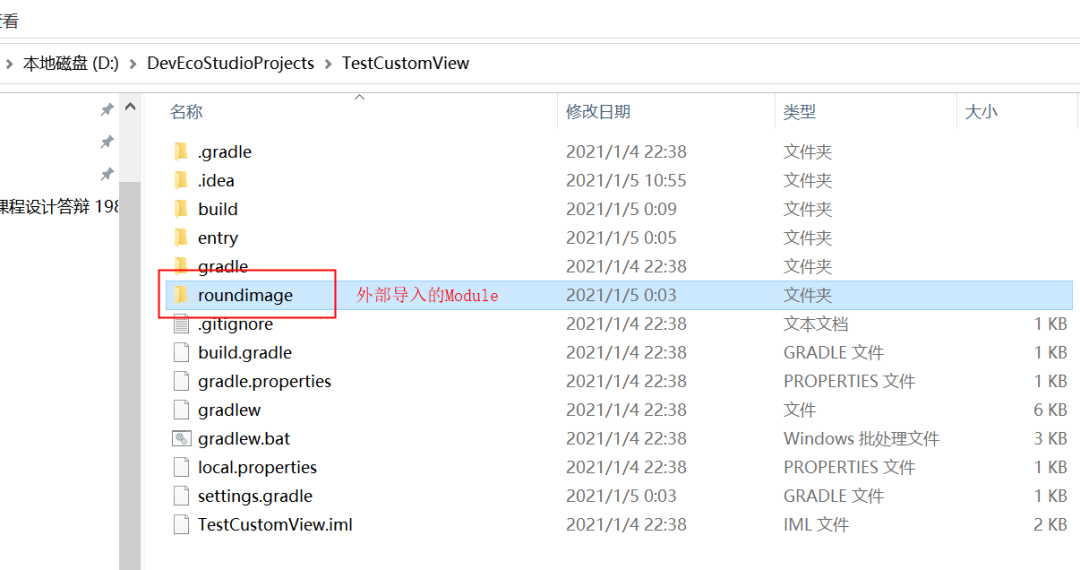Open the .gradle folder icon
The height and width of the screenshot is (570, 1080).
[181, 151]
